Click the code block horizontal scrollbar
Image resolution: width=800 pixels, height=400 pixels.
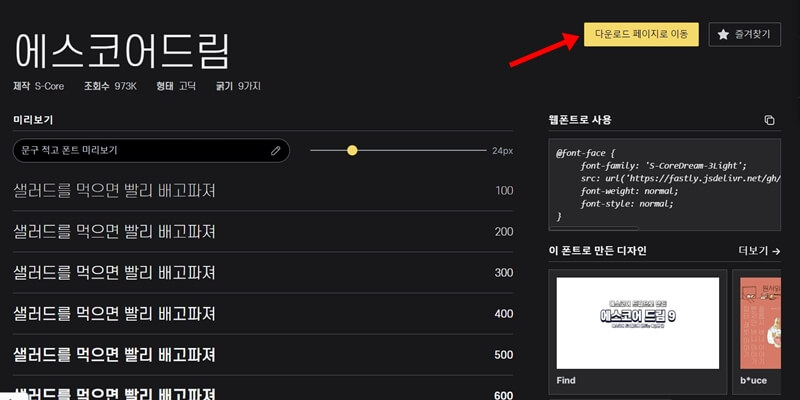coord(594,228)
